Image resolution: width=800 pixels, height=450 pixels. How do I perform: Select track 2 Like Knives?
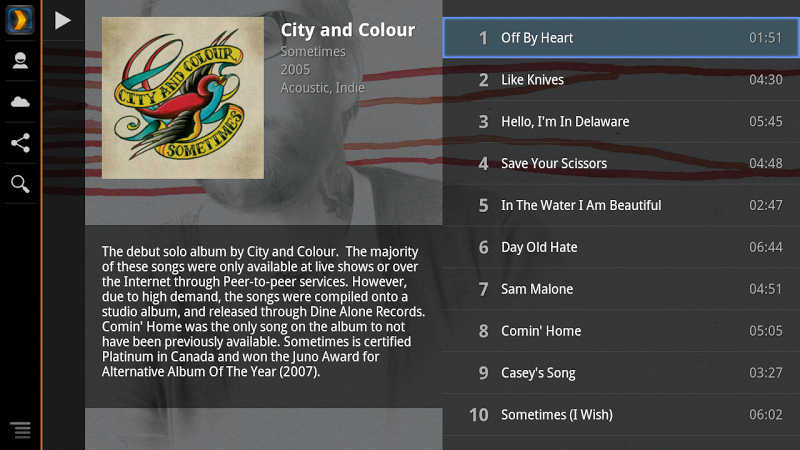point(621,80)
